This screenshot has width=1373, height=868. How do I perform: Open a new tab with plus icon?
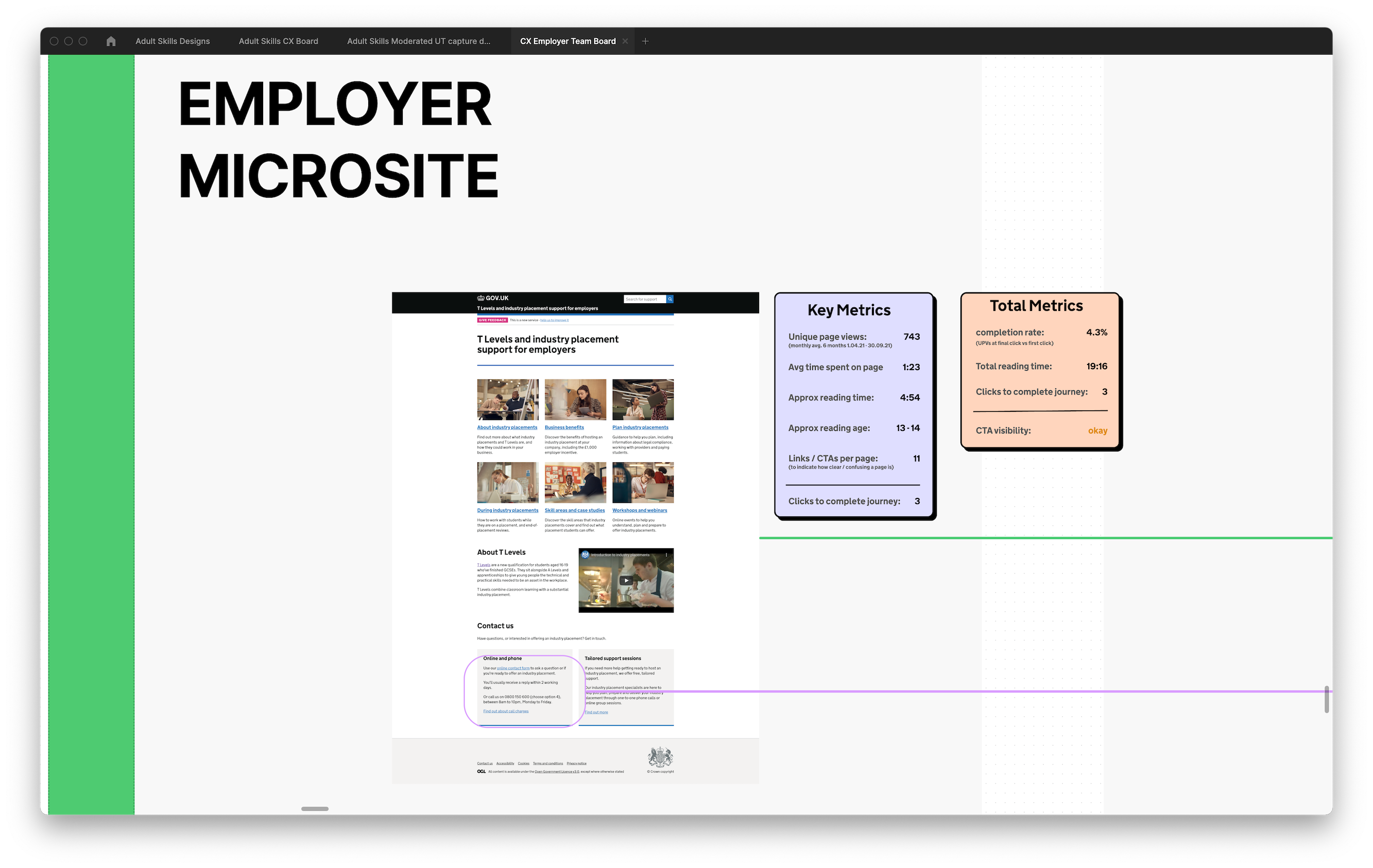pos(645,41)
